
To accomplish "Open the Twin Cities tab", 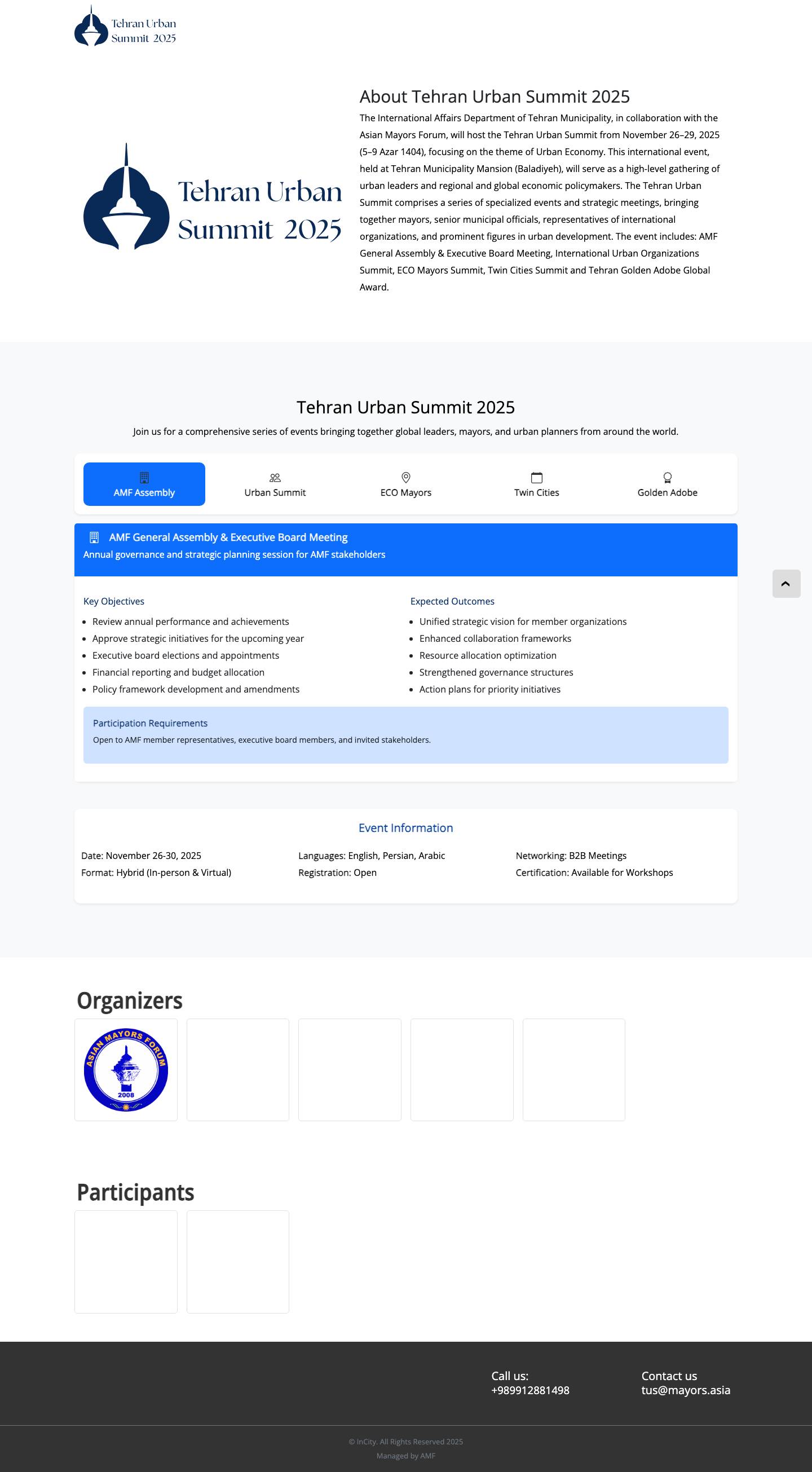I will click(537, 484).
